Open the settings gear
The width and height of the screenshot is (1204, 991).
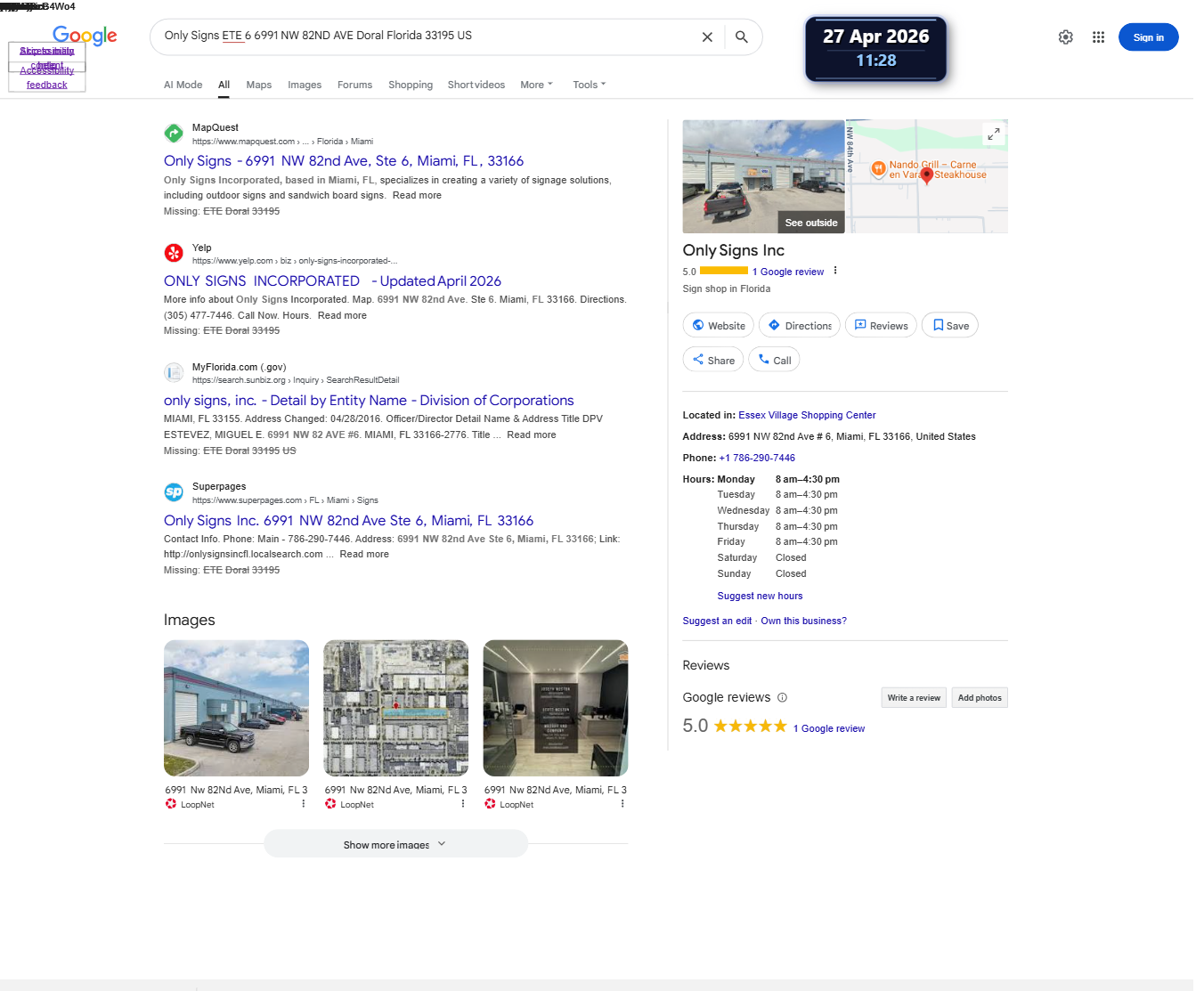coord(1065,37)
